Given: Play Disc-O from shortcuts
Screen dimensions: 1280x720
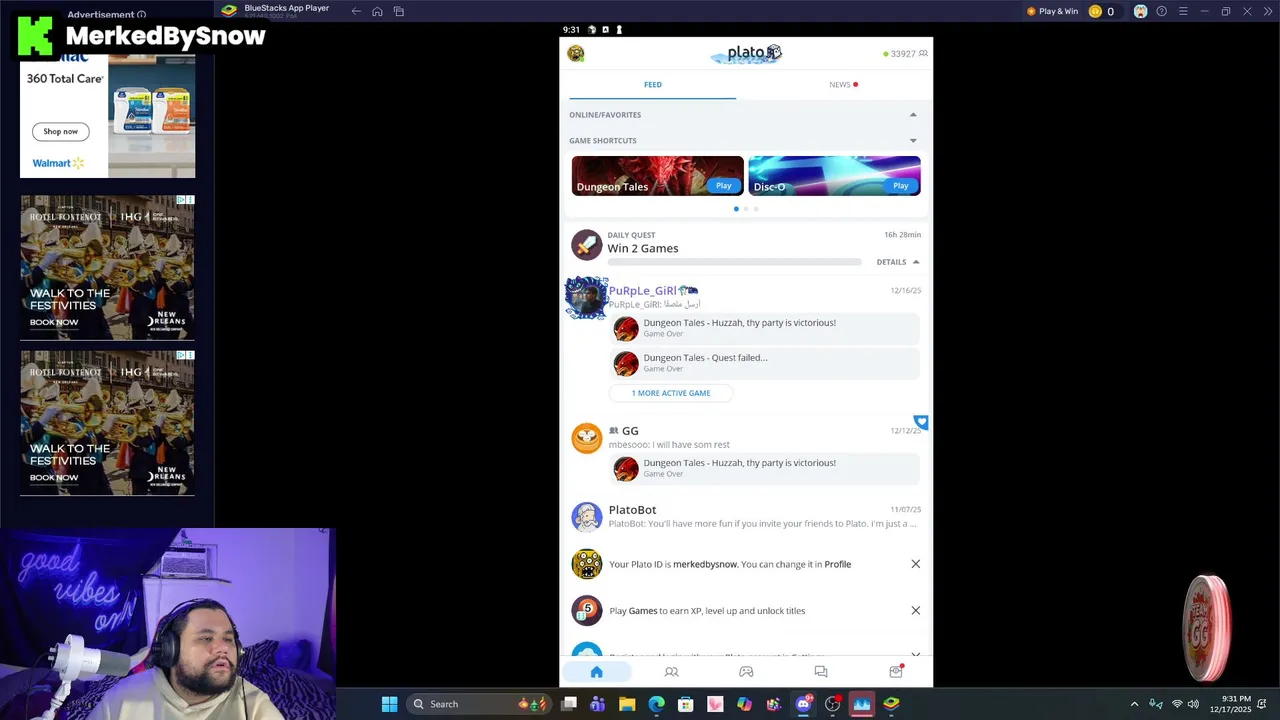Looking at the screenshot, I should 900,186.
